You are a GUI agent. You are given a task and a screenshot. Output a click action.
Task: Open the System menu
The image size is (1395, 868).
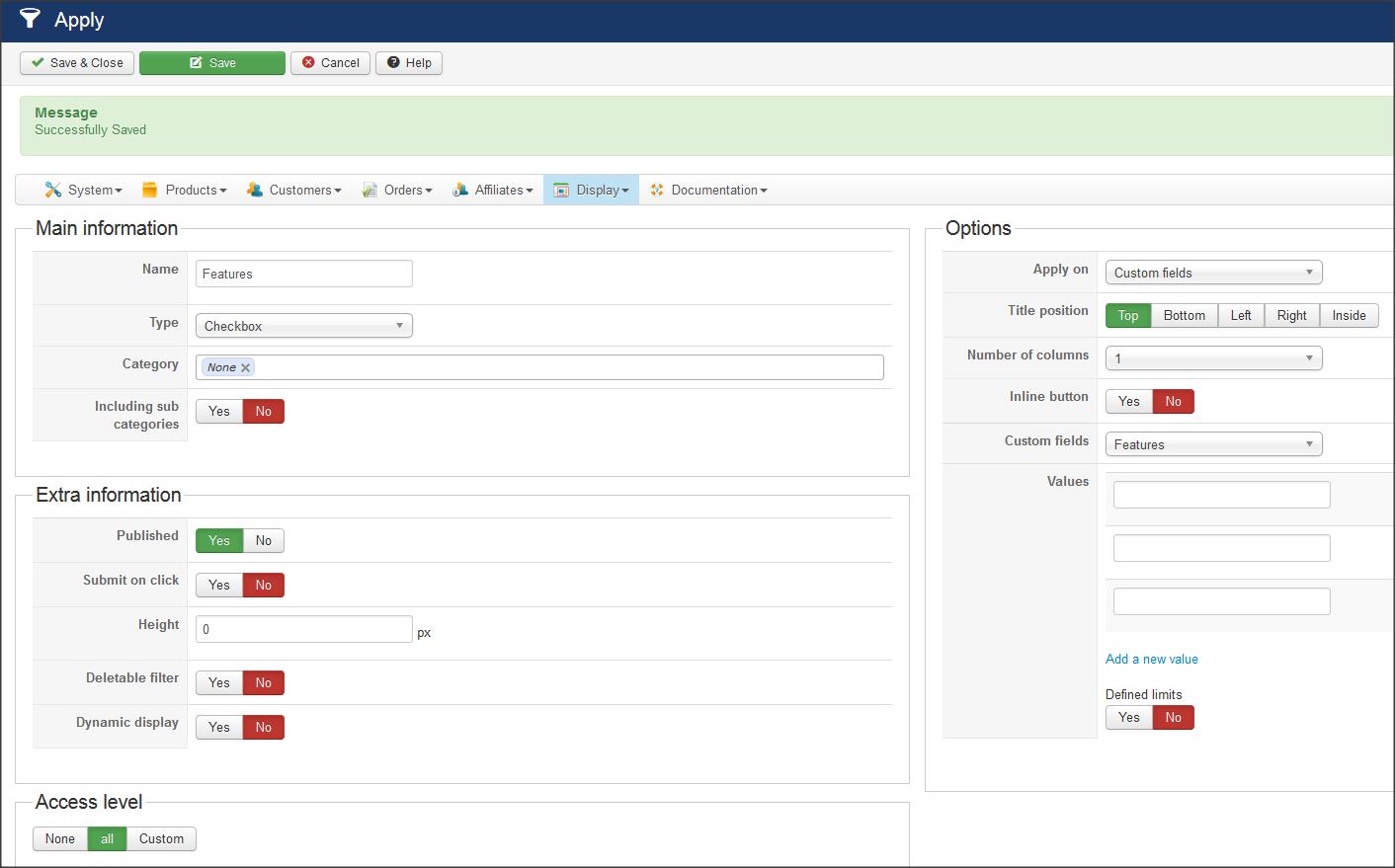point(83,190)
